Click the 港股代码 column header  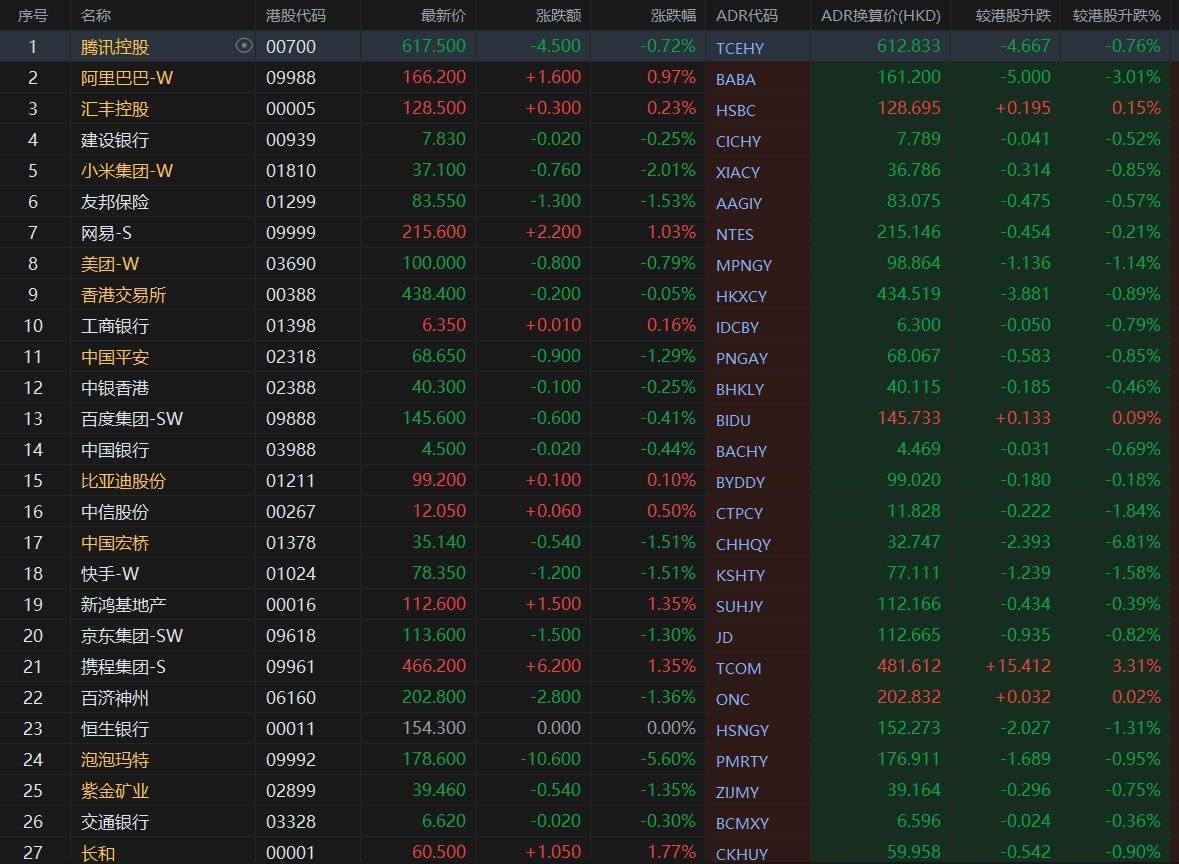[x=296, y=16]
